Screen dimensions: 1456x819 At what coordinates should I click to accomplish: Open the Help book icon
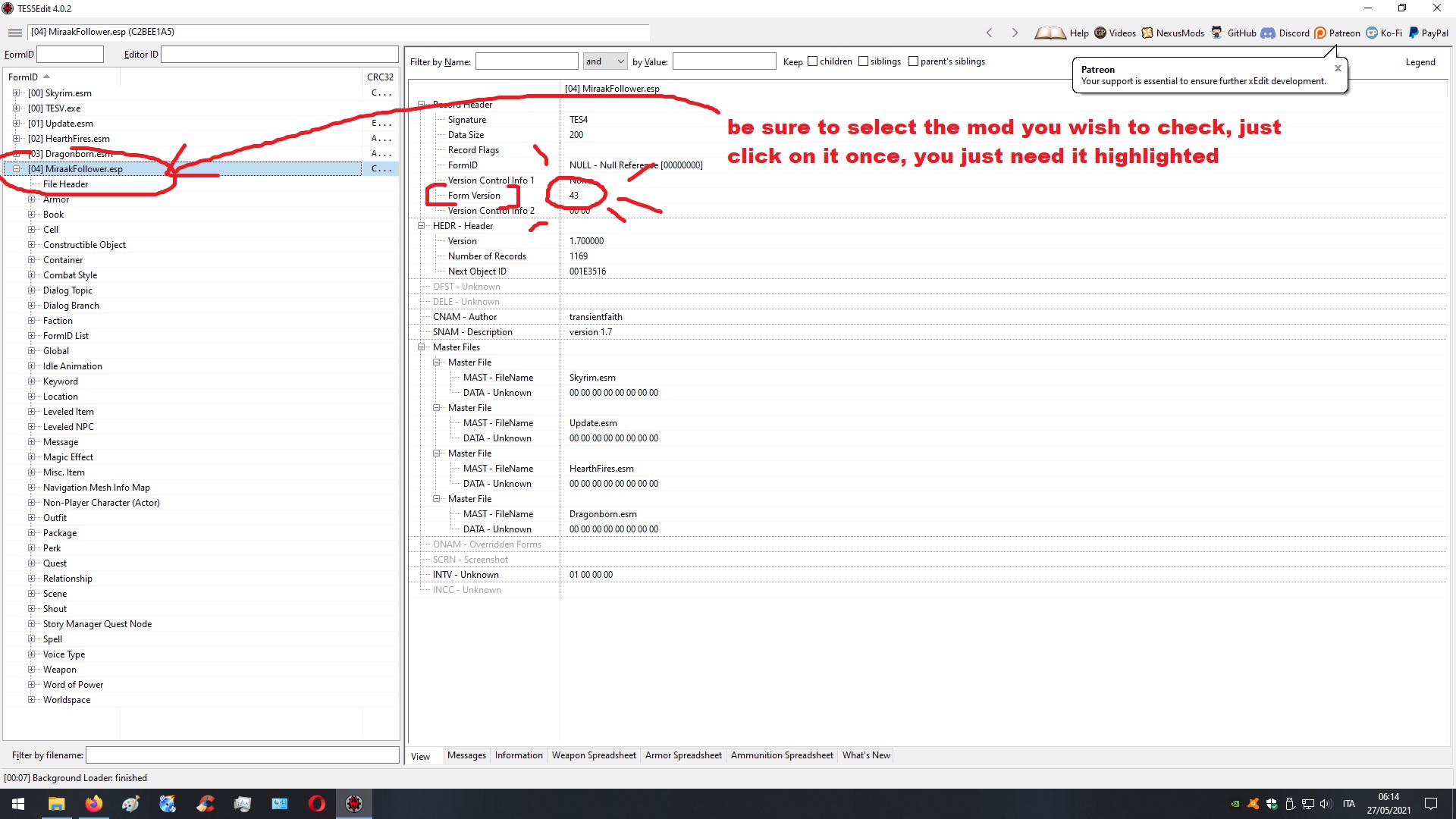pos(1050,33)
